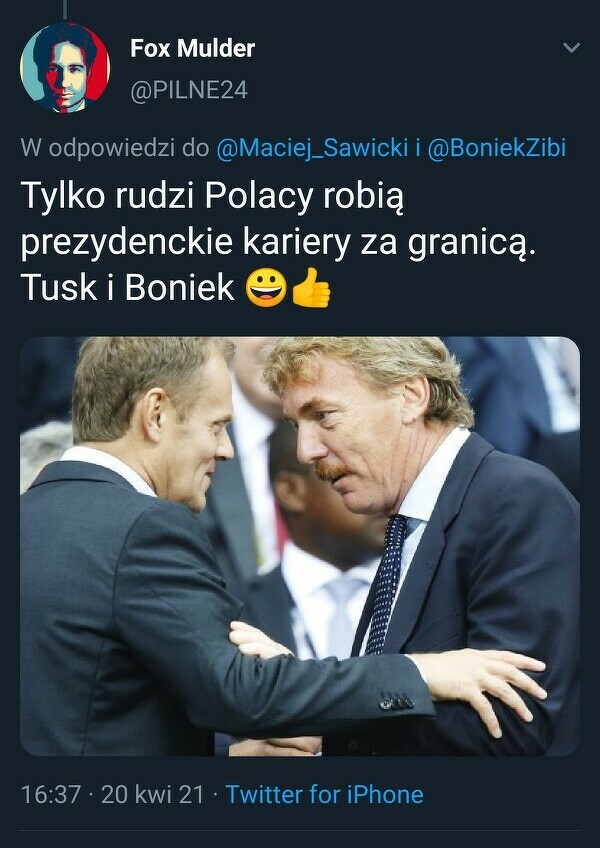Screen dimensions: 600x848
Task: Tap the thread connector line above avatar
Action: pyautogui.click(x=64, y=9)
